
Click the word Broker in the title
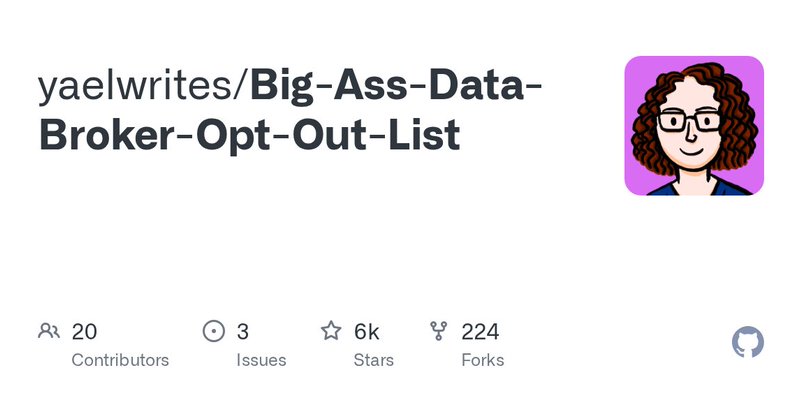point(105,135)
